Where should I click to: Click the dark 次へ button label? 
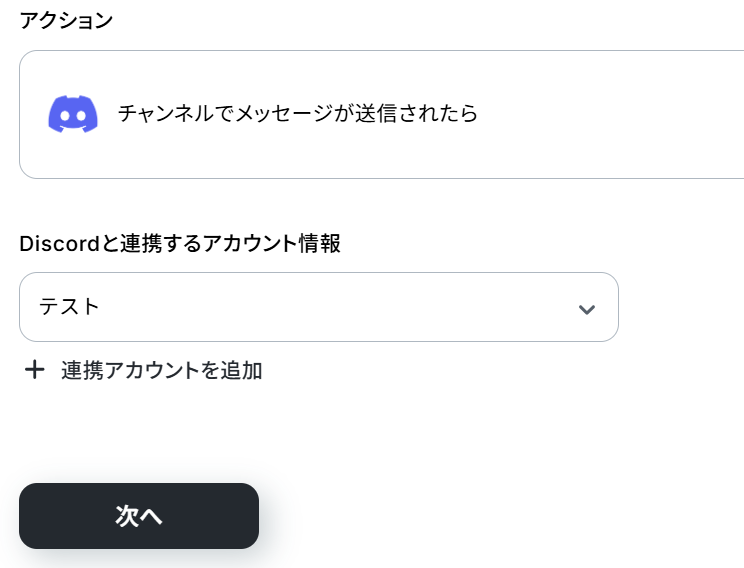tap(139, 516)
